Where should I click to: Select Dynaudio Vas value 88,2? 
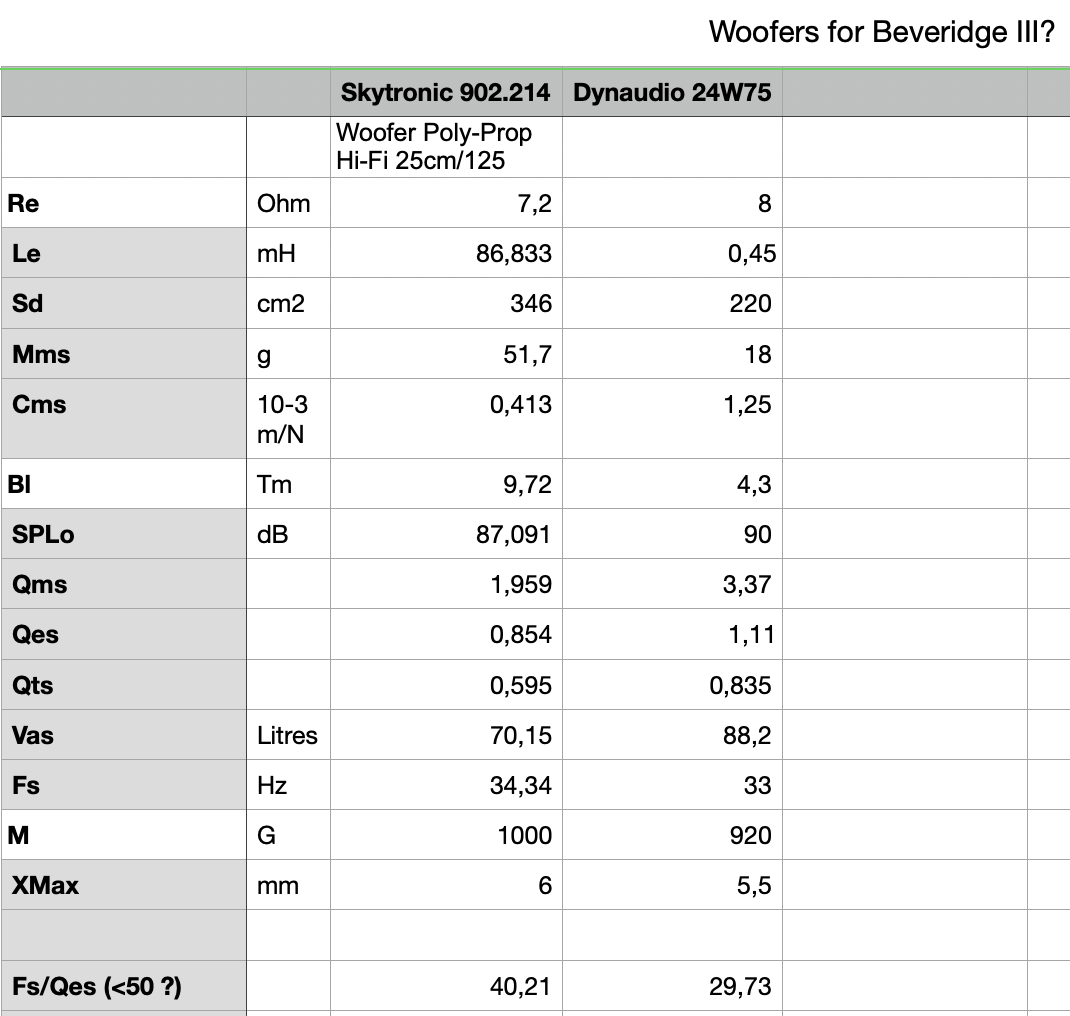click(672, 734)
